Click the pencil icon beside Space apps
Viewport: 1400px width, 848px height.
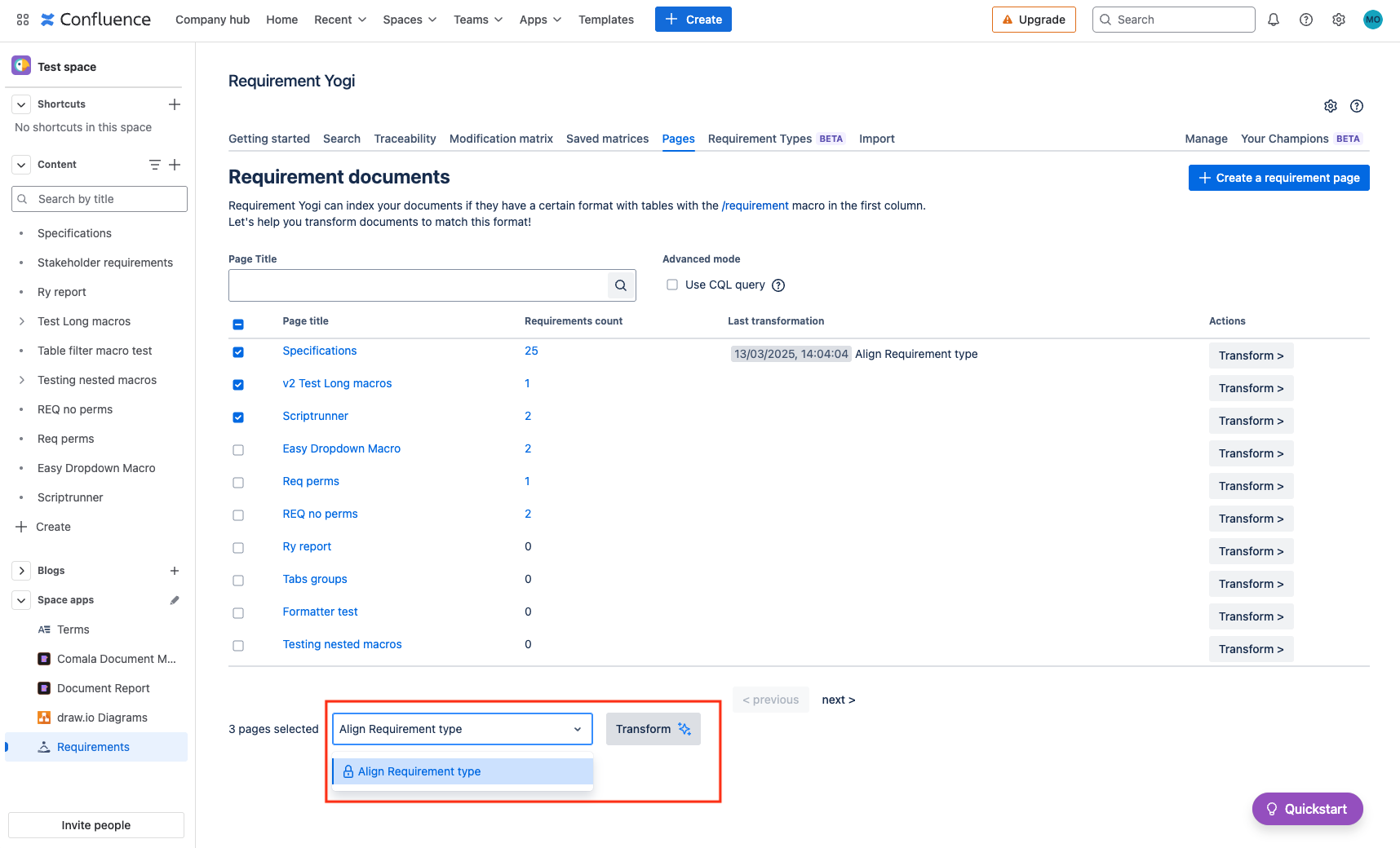click(175, 600)
